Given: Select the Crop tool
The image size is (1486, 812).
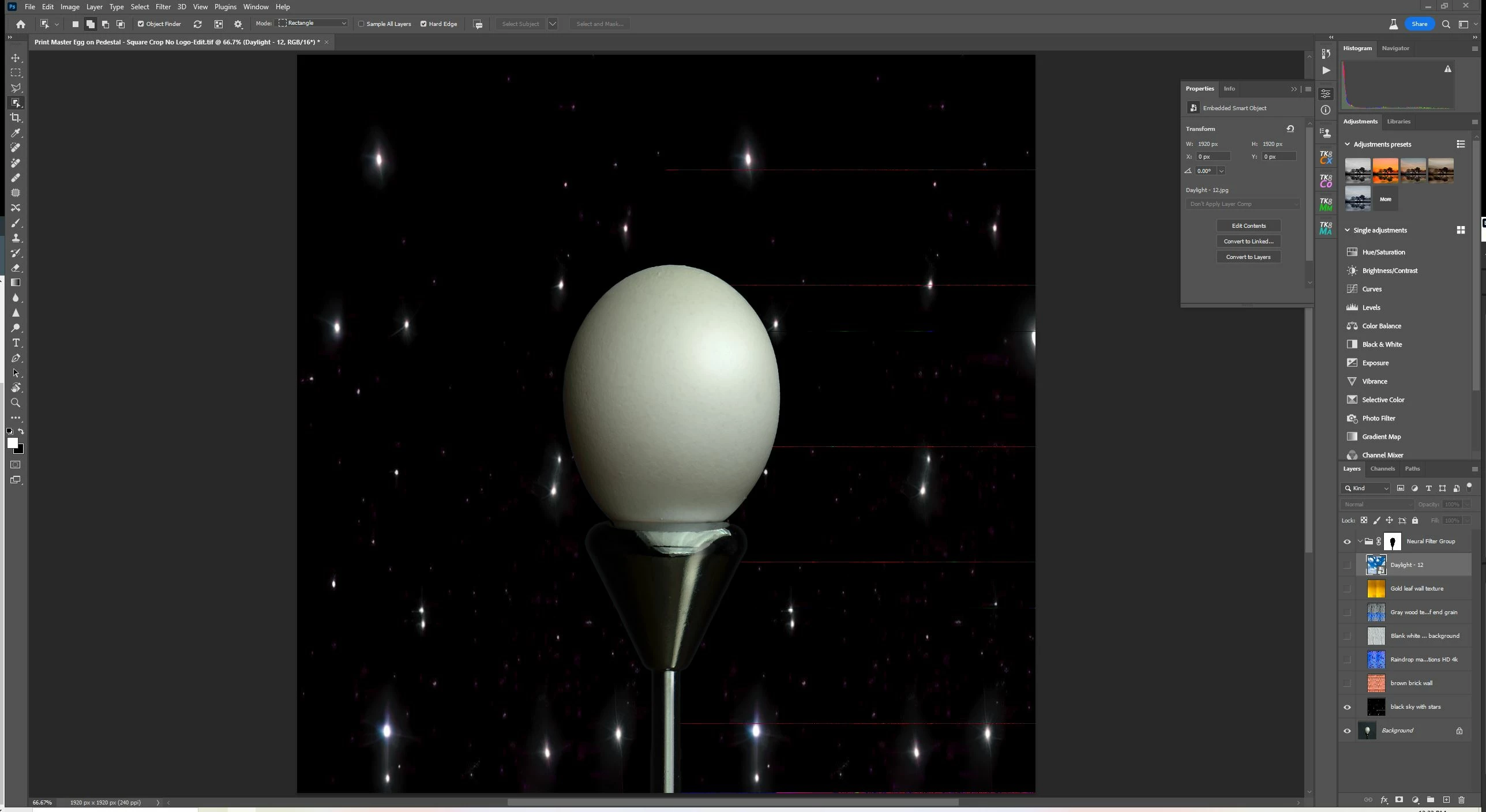Looking at the screenshot, I should coord(16,118).
